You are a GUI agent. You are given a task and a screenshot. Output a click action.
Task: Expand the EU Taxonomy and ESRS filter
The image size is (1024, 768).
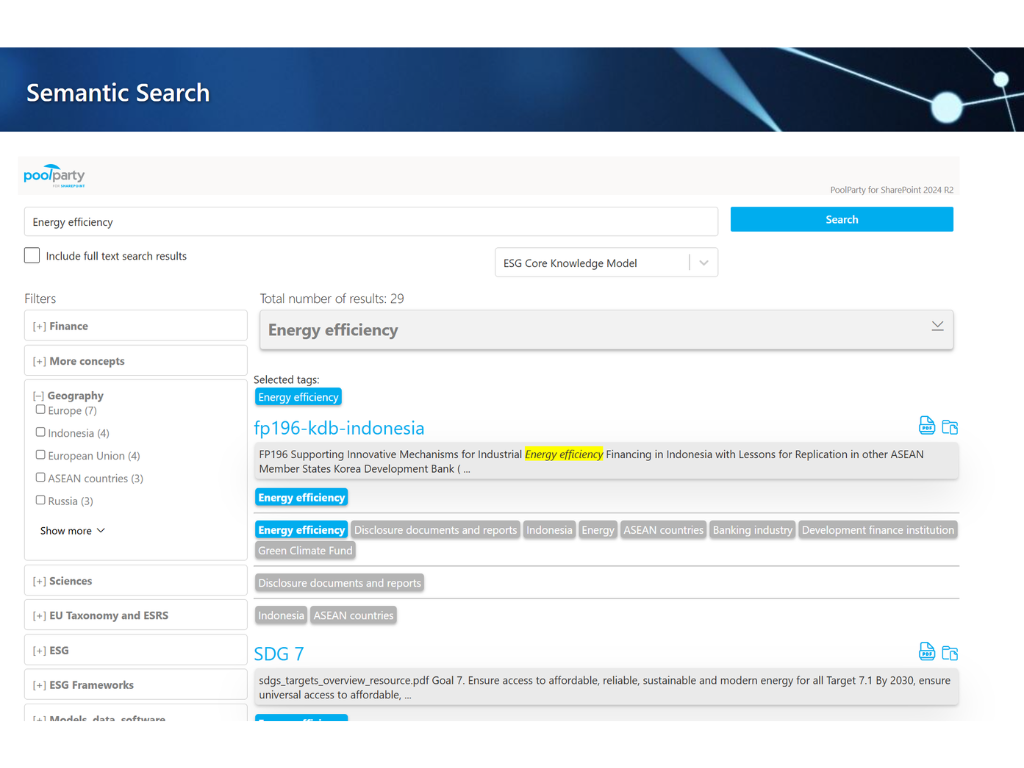pos(40,616)
